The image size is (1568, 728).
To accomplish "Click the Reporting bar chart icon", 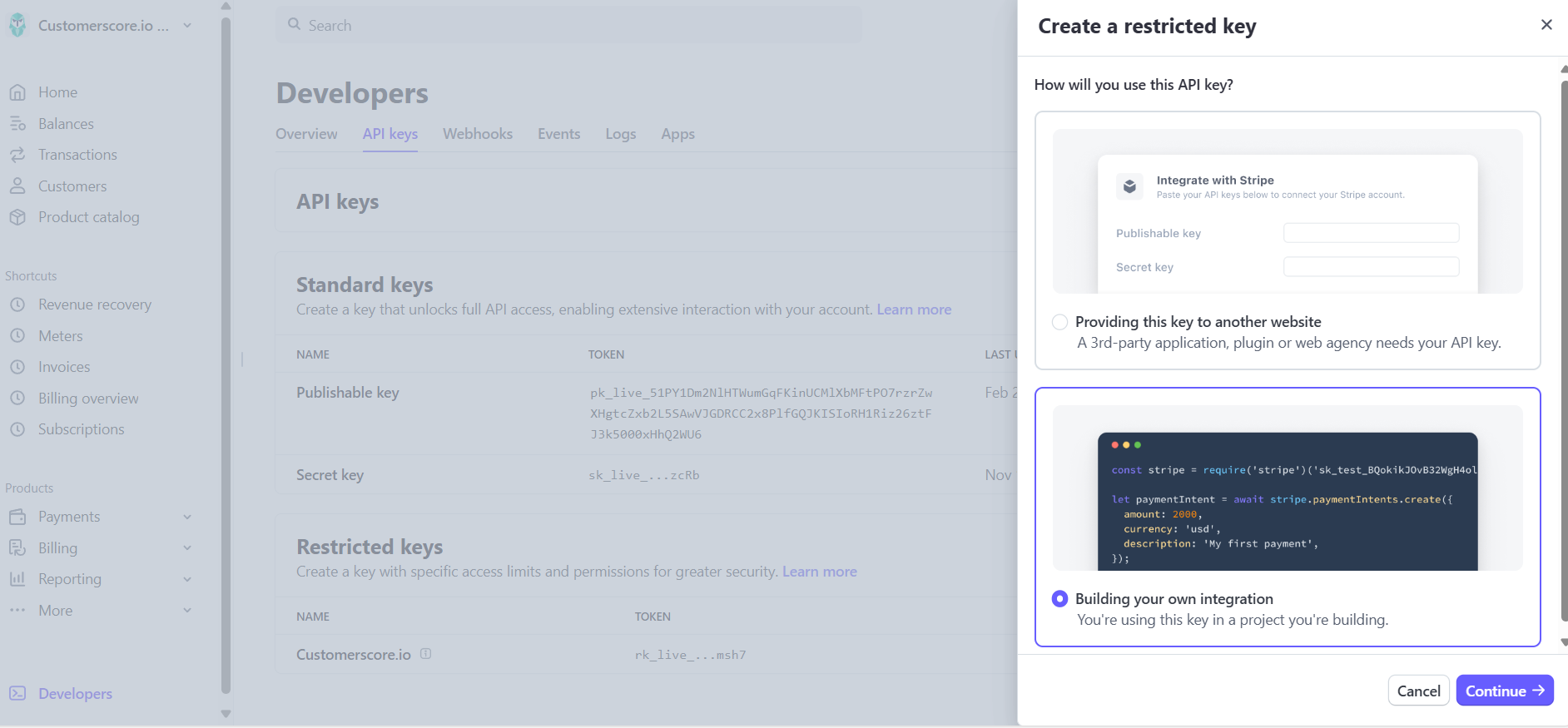I will click(x=17, y=579).
